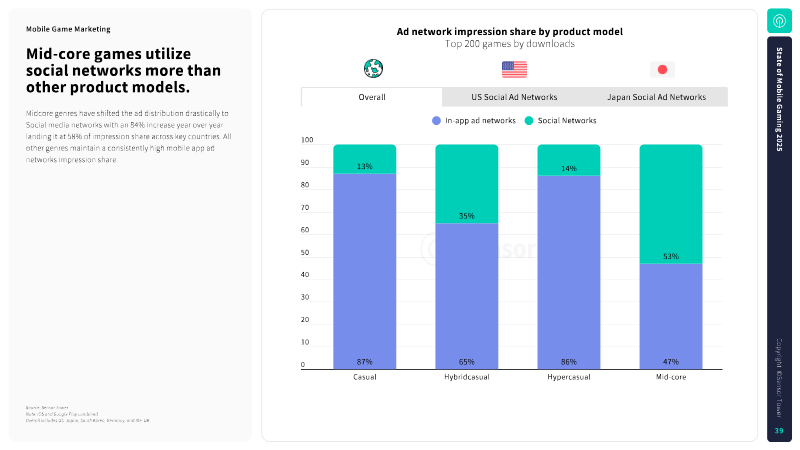Click the US flag icon

pos(514,69)
